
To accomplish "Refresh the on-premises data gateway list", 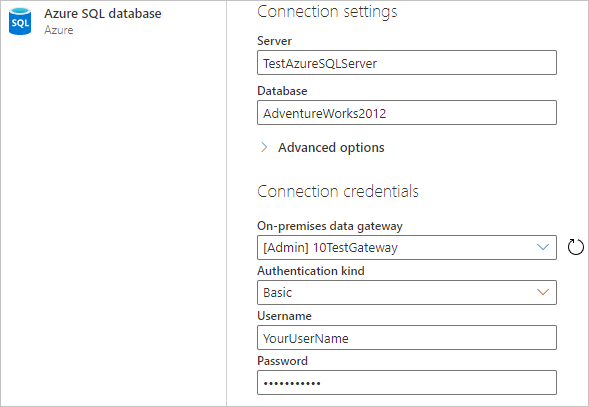I will tap(575, 247).
